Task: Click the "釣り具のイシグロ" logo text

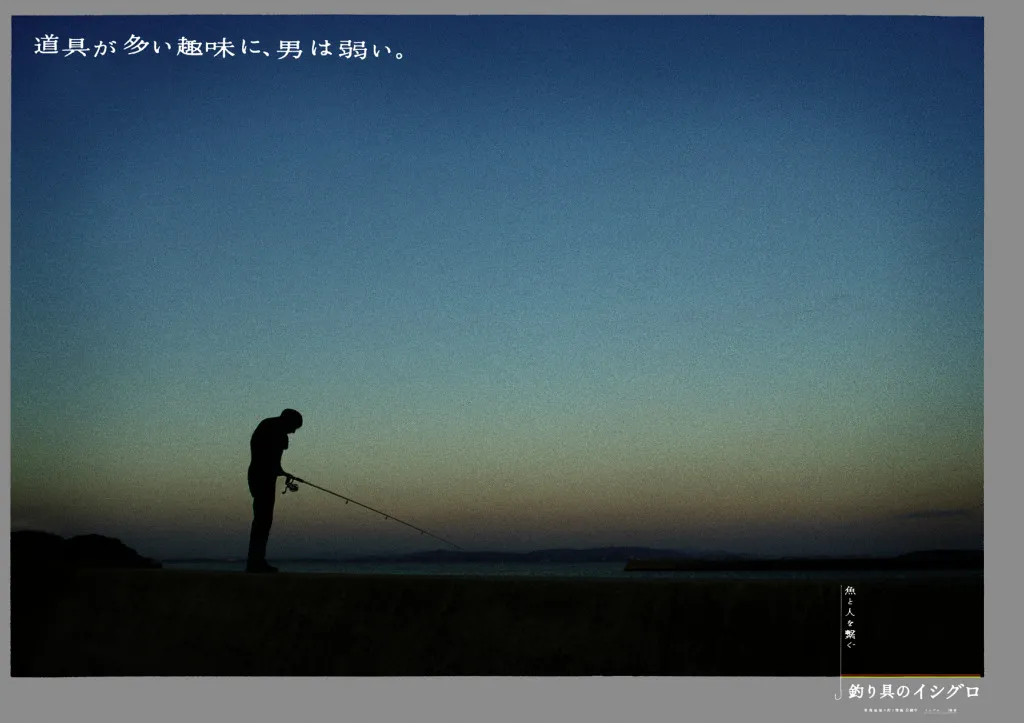Action: (914, 691)
